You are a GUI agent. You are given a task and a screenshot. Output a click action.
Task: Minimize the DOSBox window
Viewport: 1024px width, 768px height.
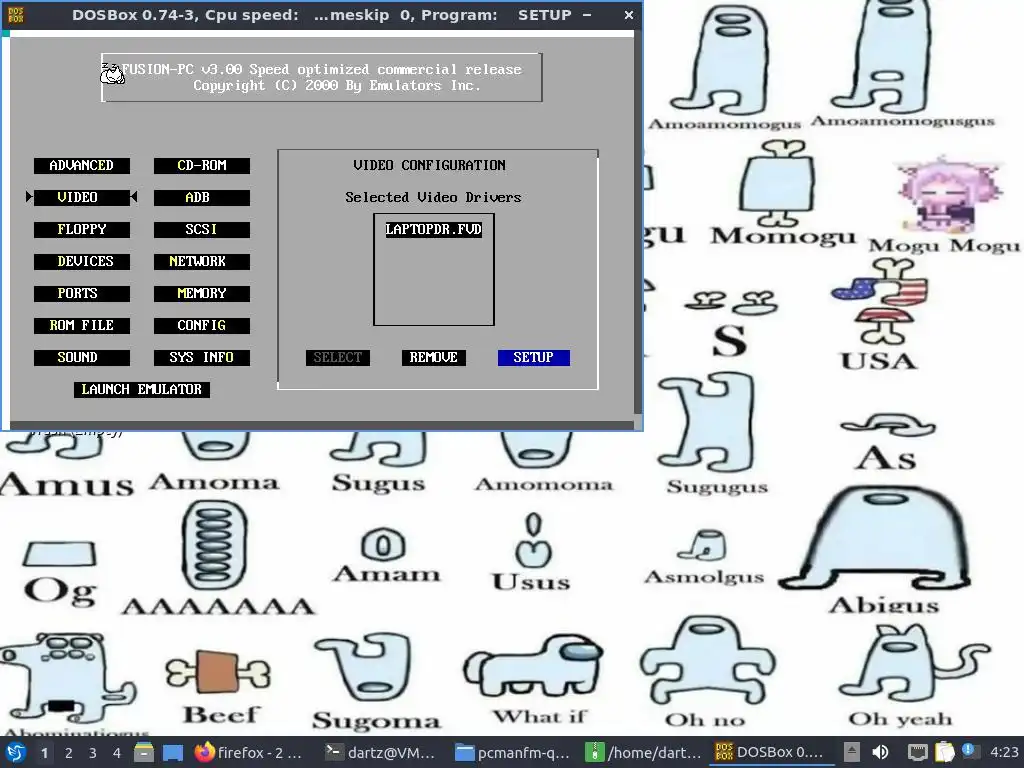(x=587, y=14)
